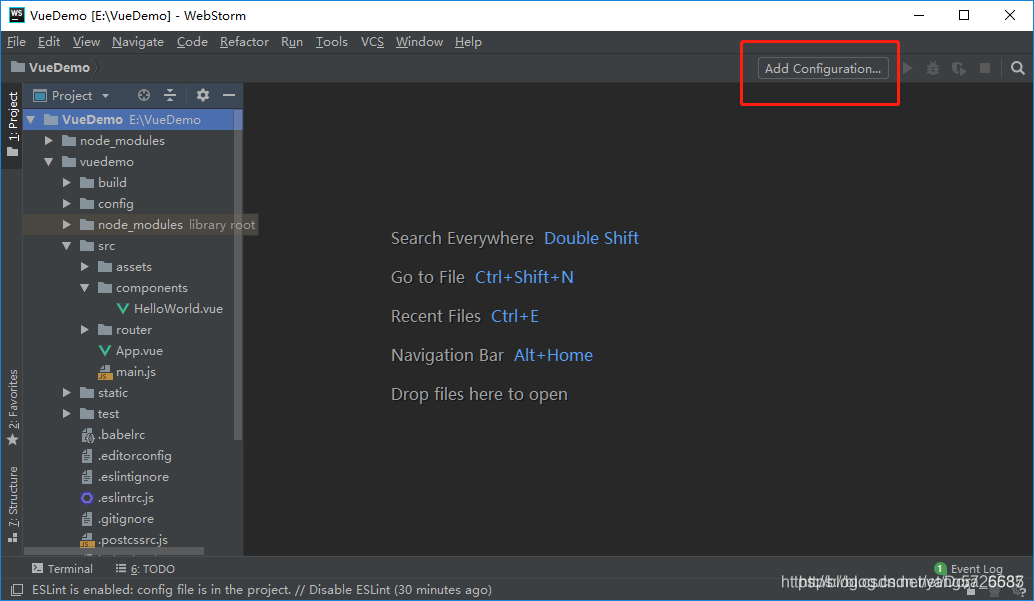Image resolution: width=1034 pixels, height=601 pixels.
Task: Open the Help menu
Action: [x=468, y=42]
